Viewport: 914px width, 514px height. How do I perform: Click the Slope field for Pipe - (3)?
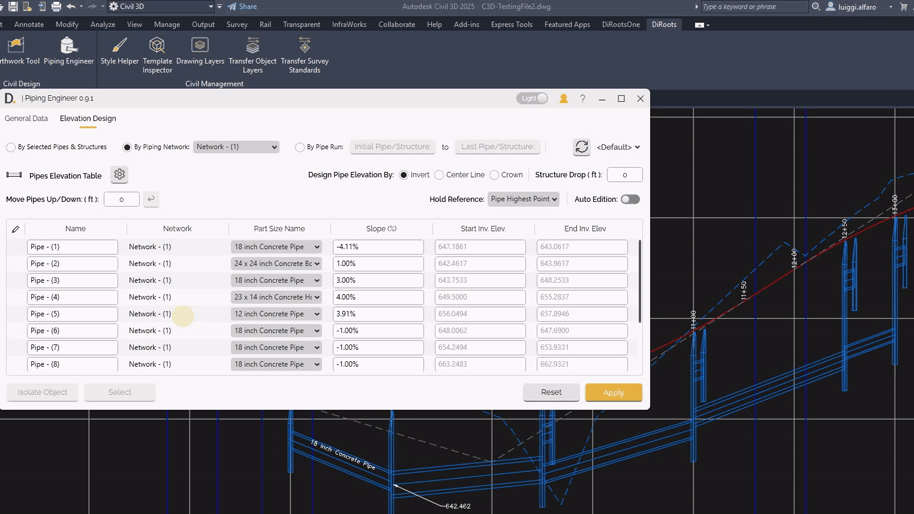pos(378,281)
